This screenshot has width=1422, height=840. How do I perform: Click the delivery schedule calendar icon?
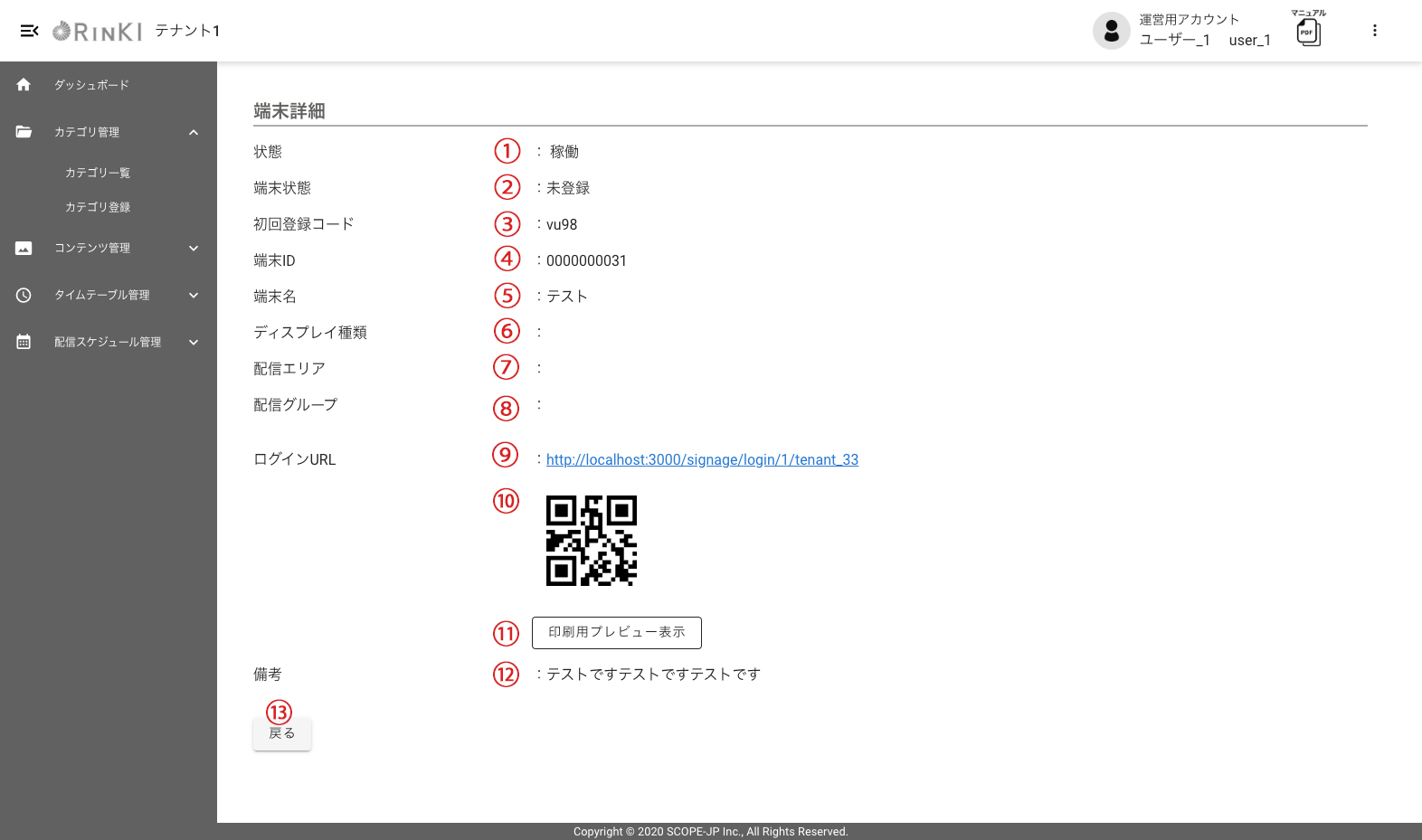[x=24, y=342]
